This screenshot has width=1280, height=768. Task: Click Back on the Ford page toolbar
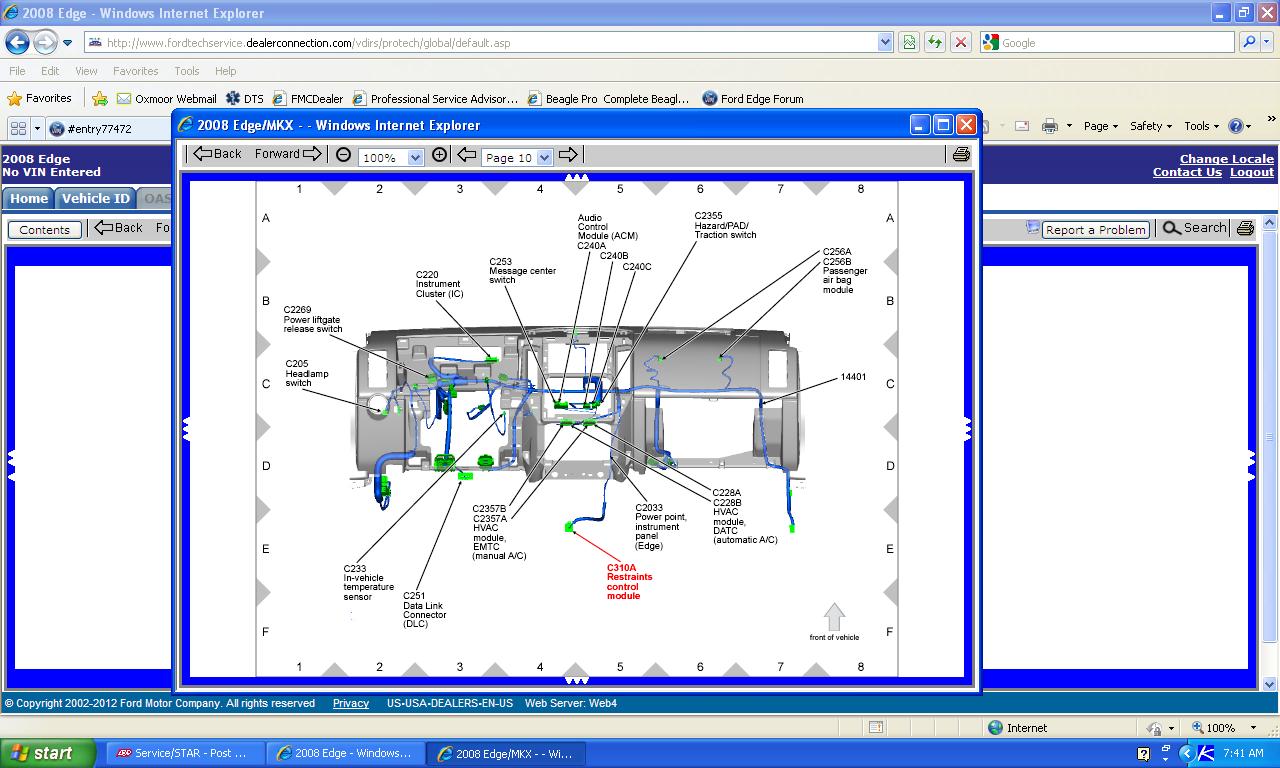(120, 228)
